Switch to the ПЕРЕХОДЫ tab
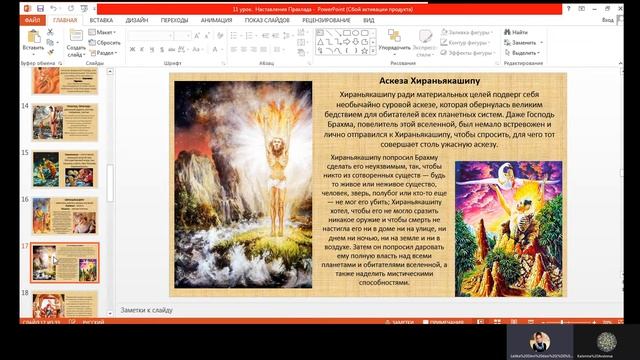The height and width of the screenshot is (360, 640). point(174,20)
